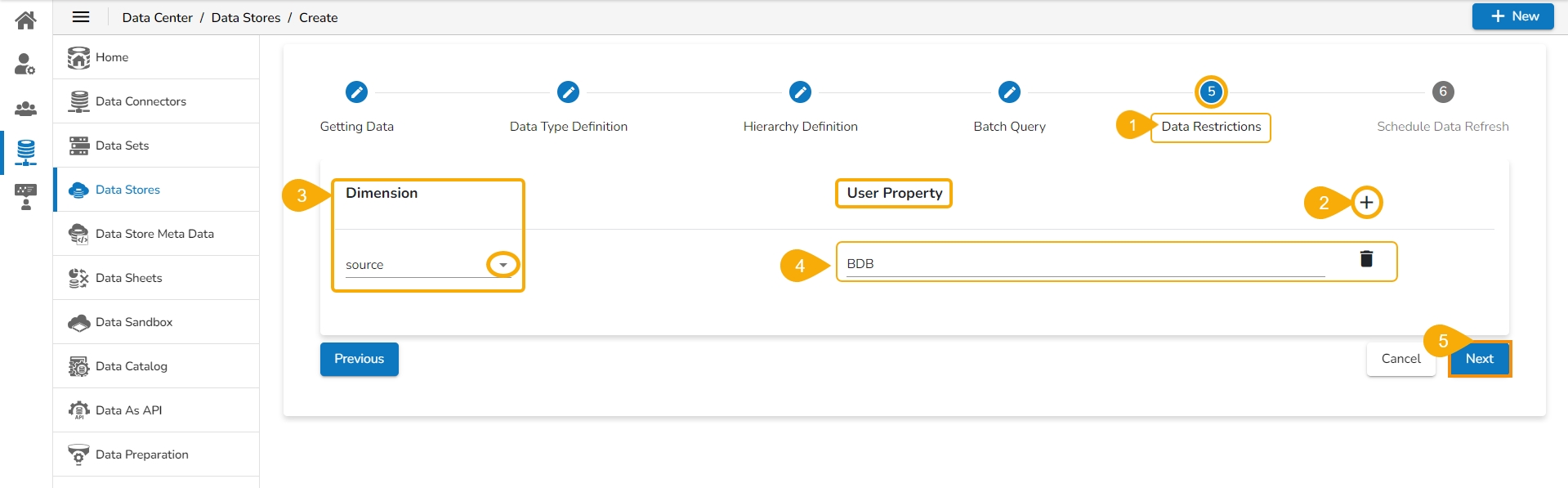Click the Hierarchy Definition step pencil icon
The height and width of the screenshot is (488, 1568).
coord(800,92)
